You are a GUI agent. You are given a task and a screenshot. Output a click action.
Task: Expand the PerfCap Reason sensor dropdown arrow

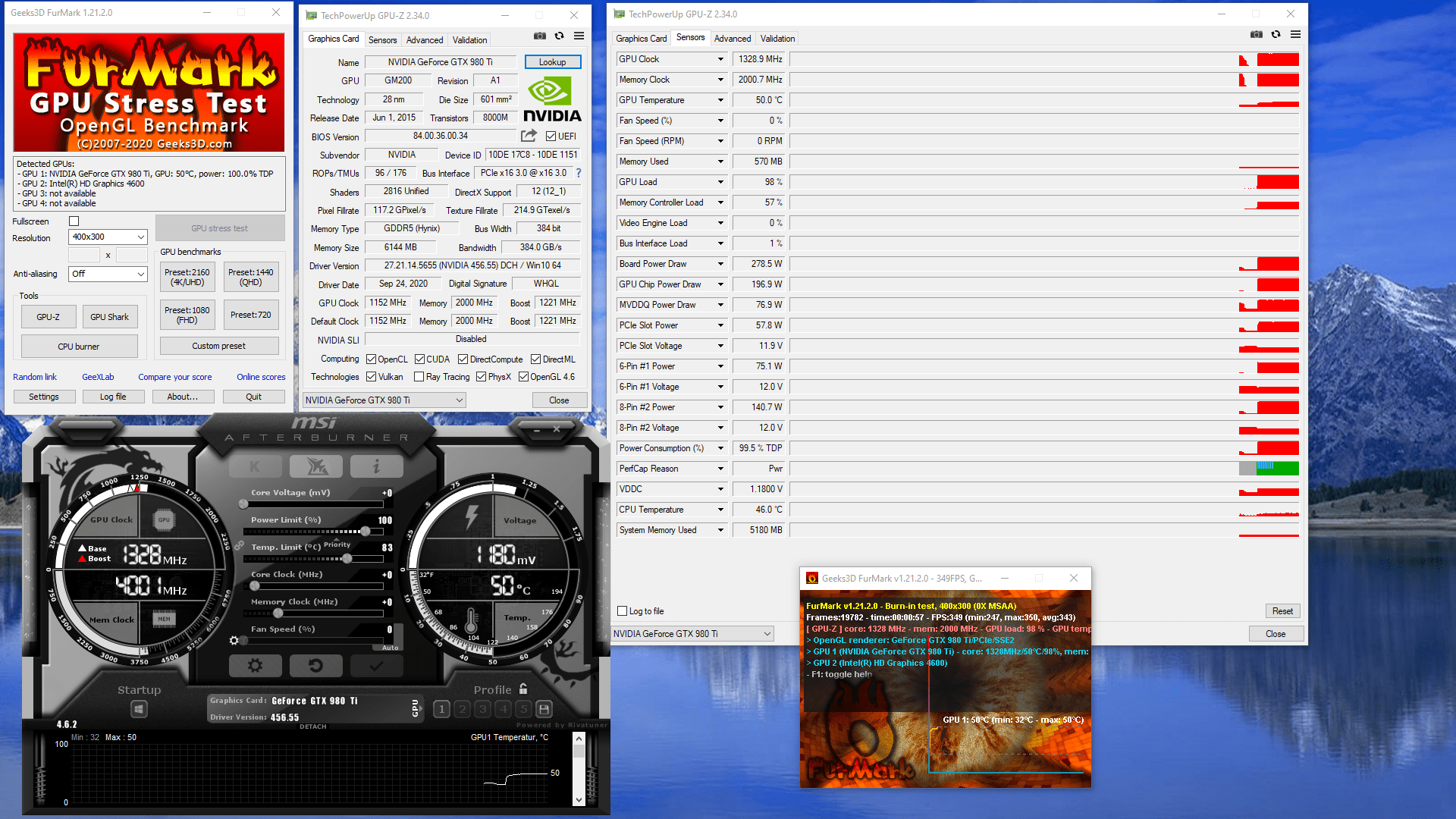[x=720, y=469]
